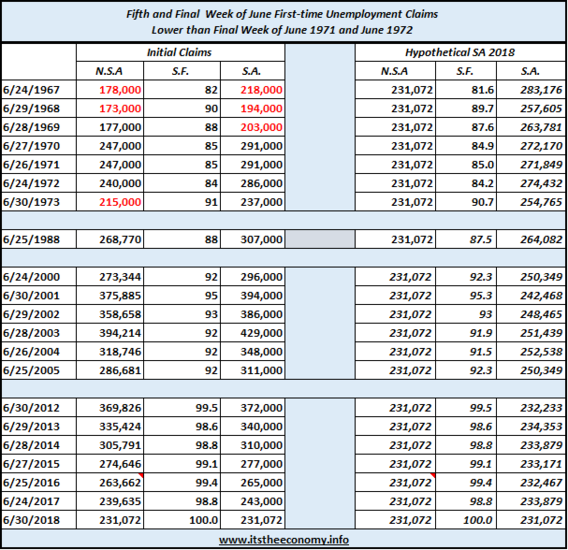Click the 6/30/2012 date cell
The height and width of the screenshot is (550, 568).
[39, 408]
